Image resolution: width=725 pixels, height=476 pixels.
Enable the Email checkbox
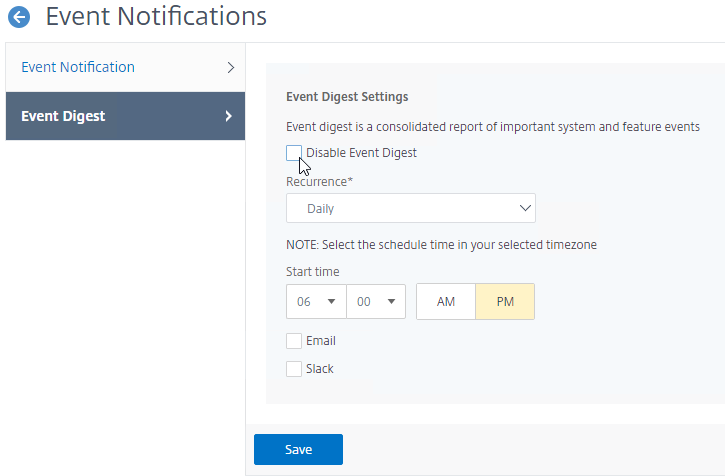point(294,341)
